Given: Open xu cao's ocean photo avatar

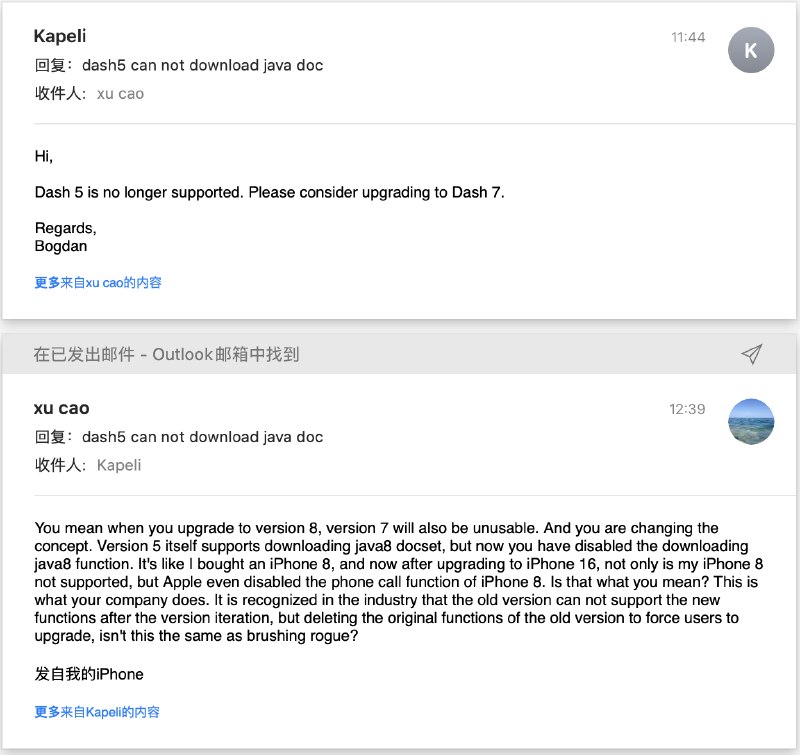Looking at the screenshot, I should pyautogui.click(x=751, y=422).
